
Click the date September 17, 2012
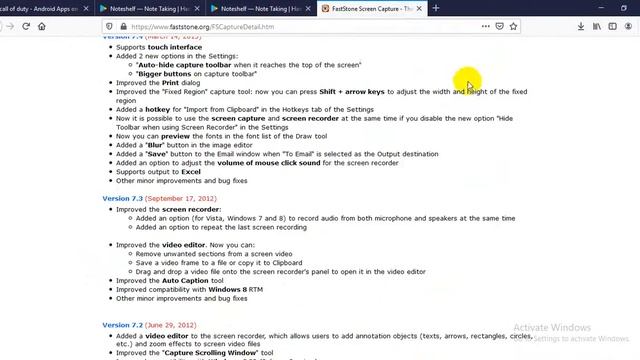pyautogui.click(x=181, y=198)
